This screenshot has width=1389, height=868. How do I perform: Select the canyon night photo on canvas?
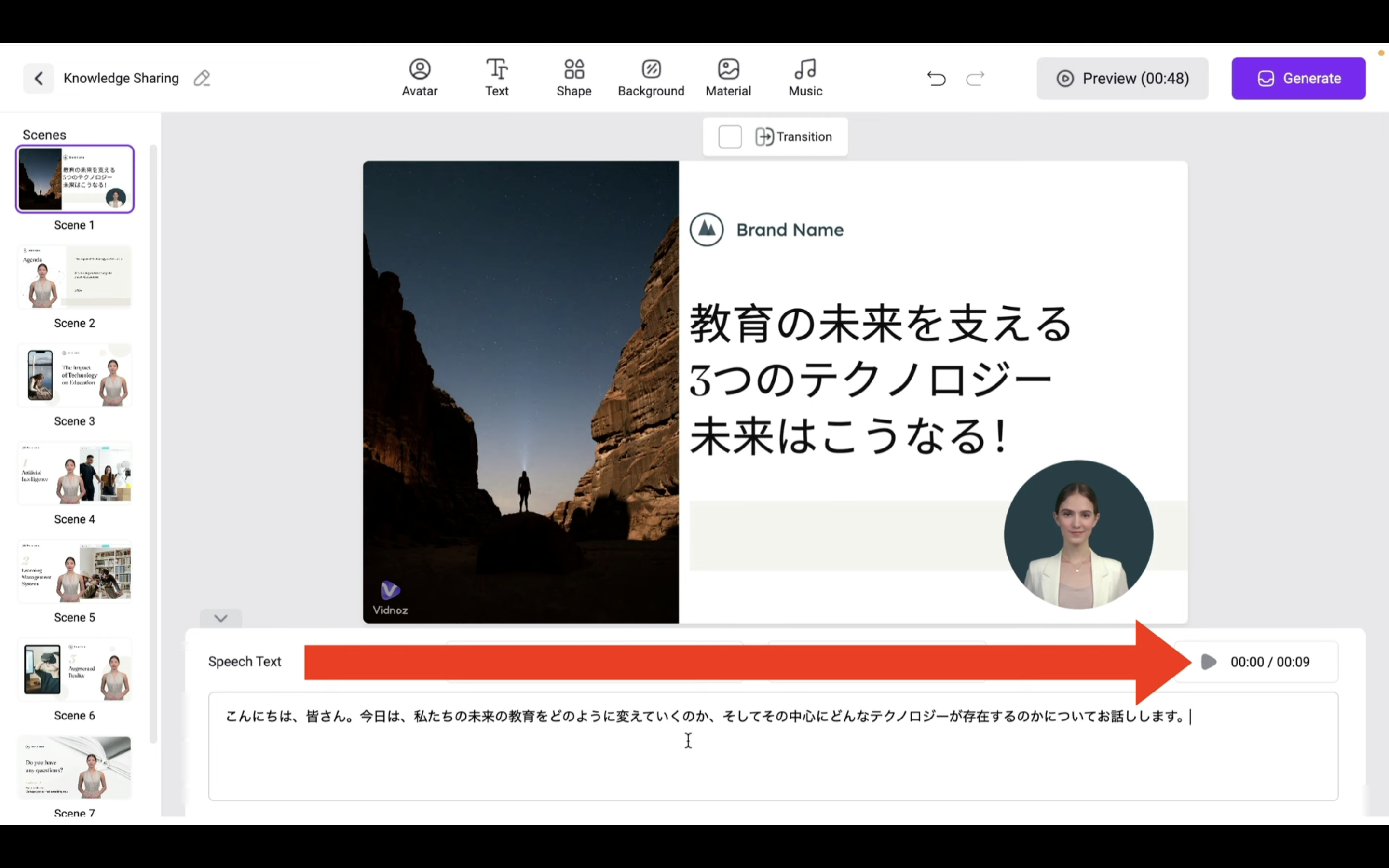point(520,392)
